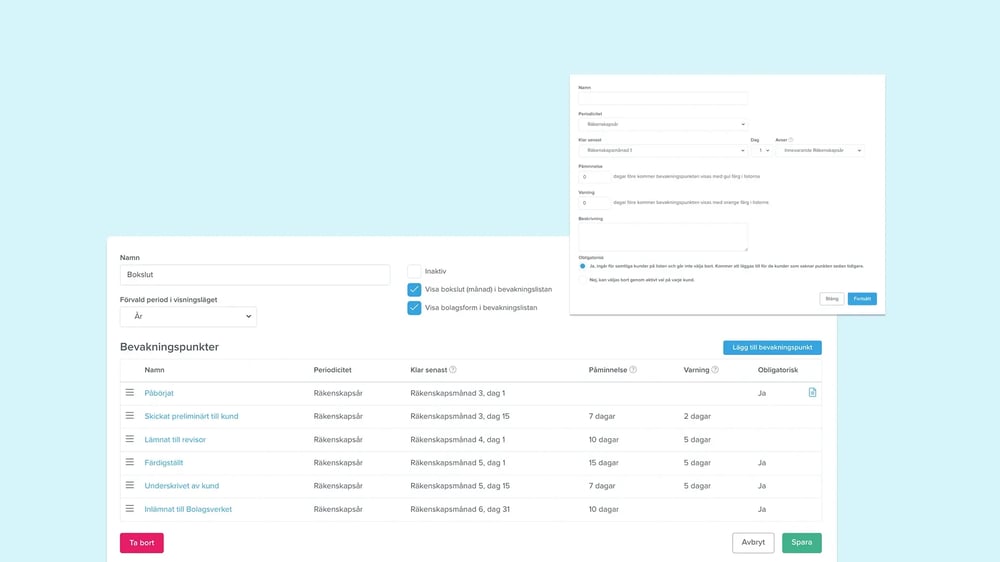Click the Lägg till bevakningspunkt button
The height and width of the screenshot is (562, 1000).
tap(772, 347)
